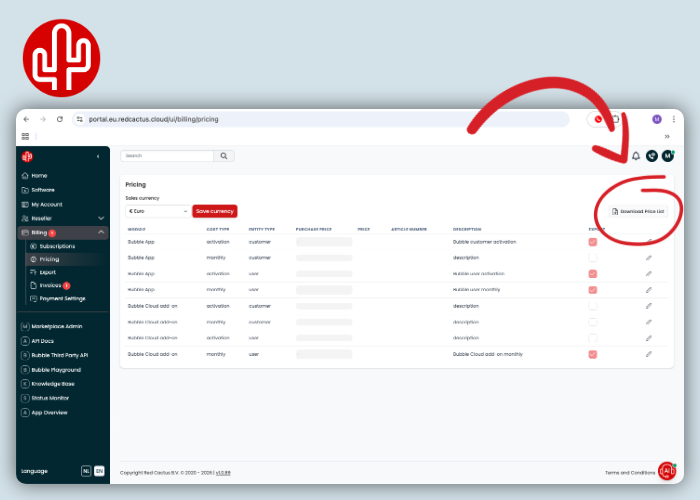Open the red chat widget icon

(667, 472)
